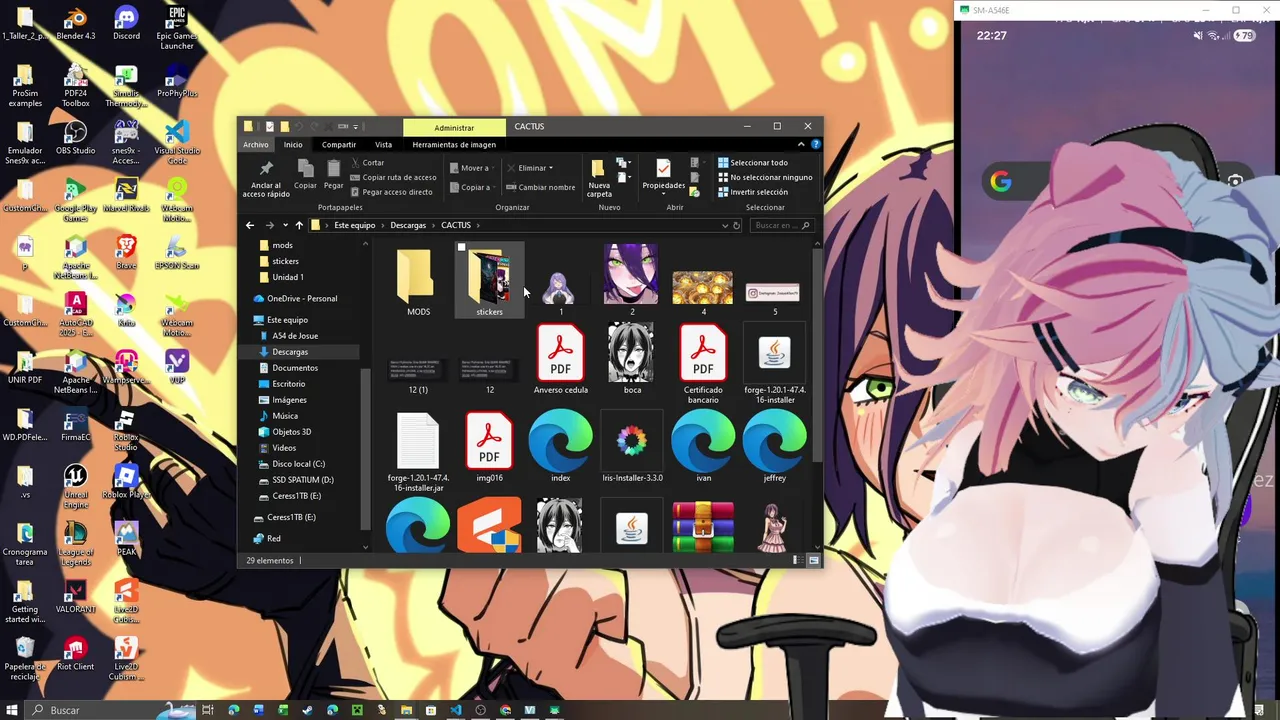1280x720 pixels.
Task: Switch to large icons view button
Action: pyautogui.click(x=813, y=561)
